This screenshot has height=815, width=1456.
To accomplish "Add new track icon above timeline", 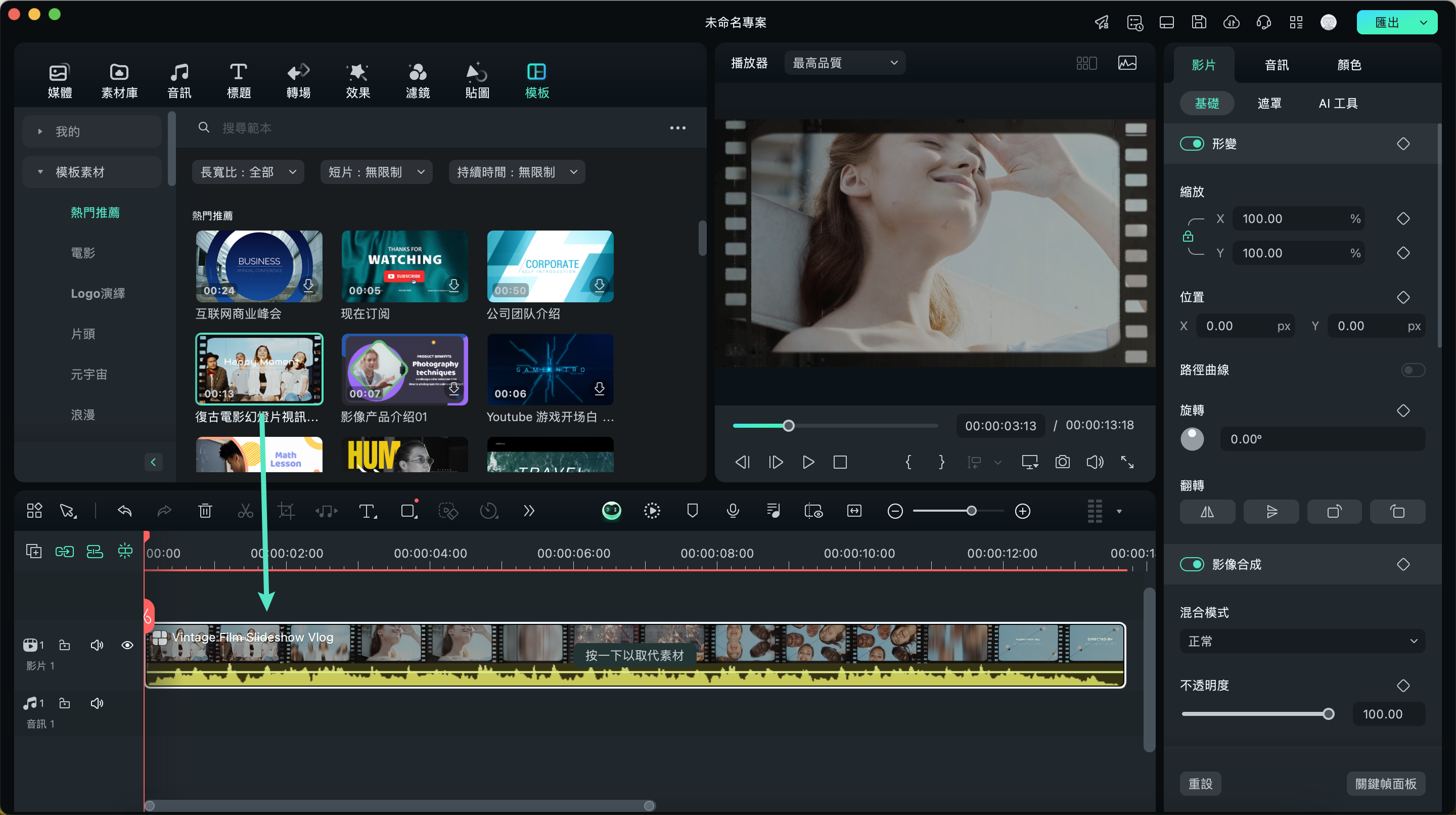I will click(34, 551).
